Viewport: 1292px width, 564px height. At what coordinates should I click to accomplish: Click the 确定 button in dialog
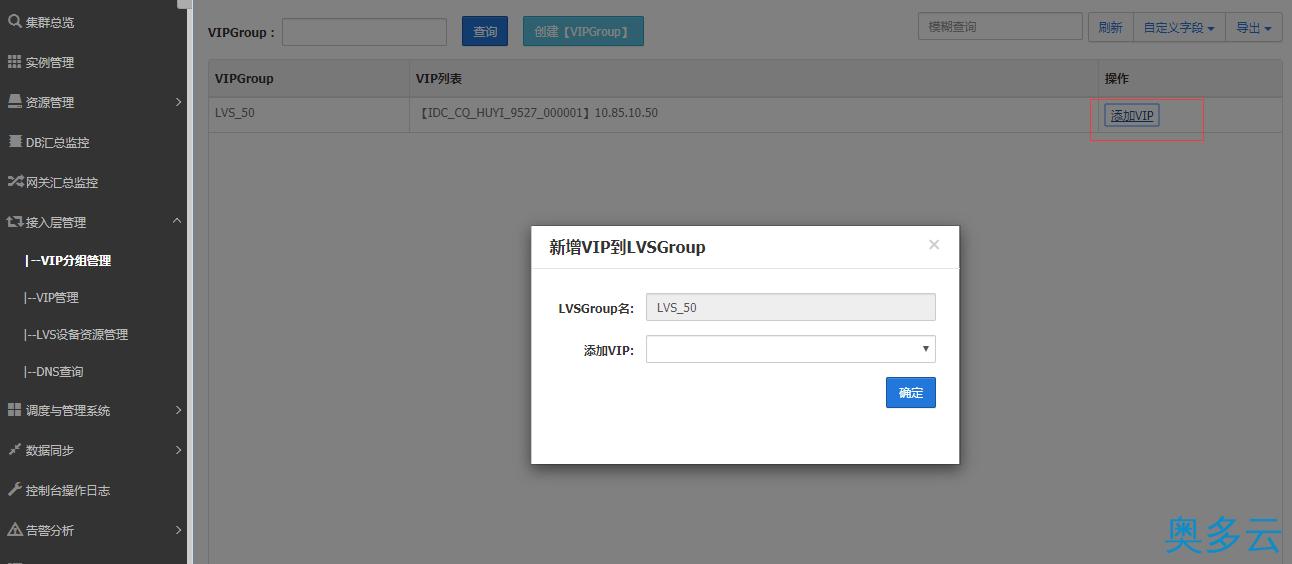click(910, 393)
